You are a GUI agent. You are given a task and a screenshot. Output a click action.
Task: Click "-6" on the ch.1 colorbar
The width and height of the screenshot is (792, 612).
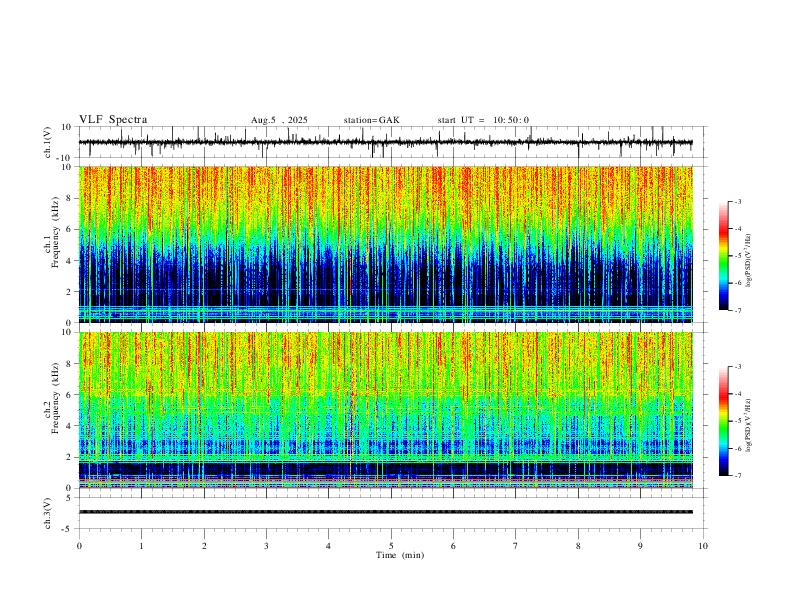pyautogui.click(x=737, y=283)
